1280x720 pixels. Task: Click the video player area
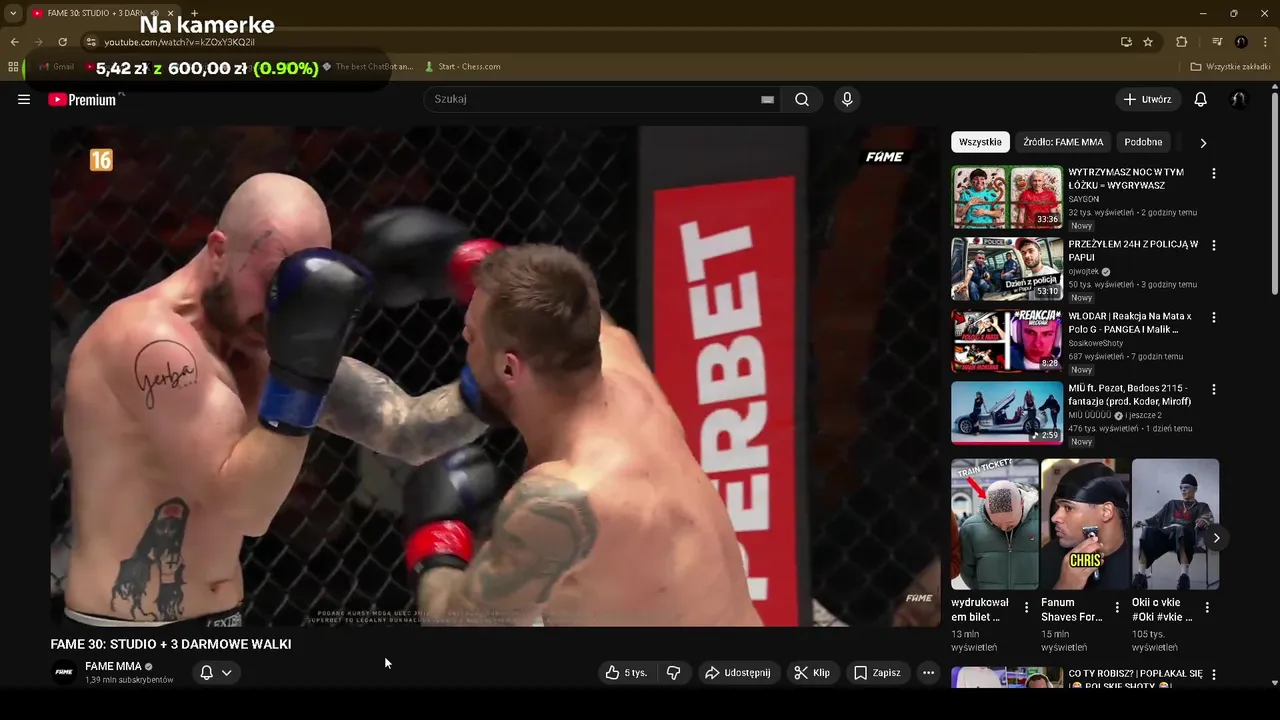(x=495, y=376)
